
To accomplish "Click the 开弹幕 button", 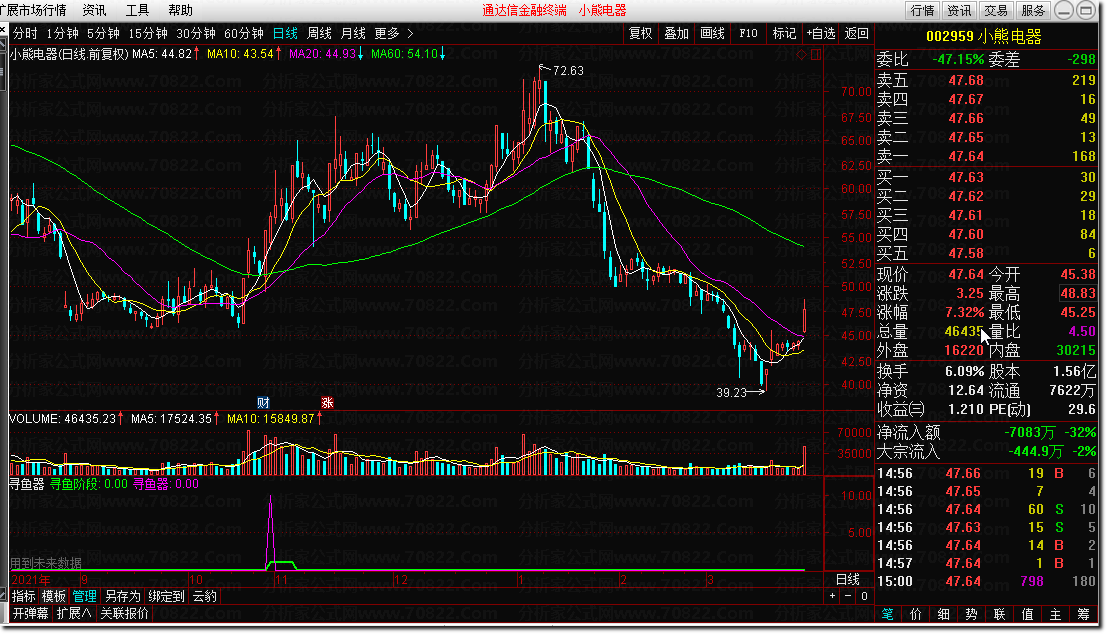I will click(30, 613).
